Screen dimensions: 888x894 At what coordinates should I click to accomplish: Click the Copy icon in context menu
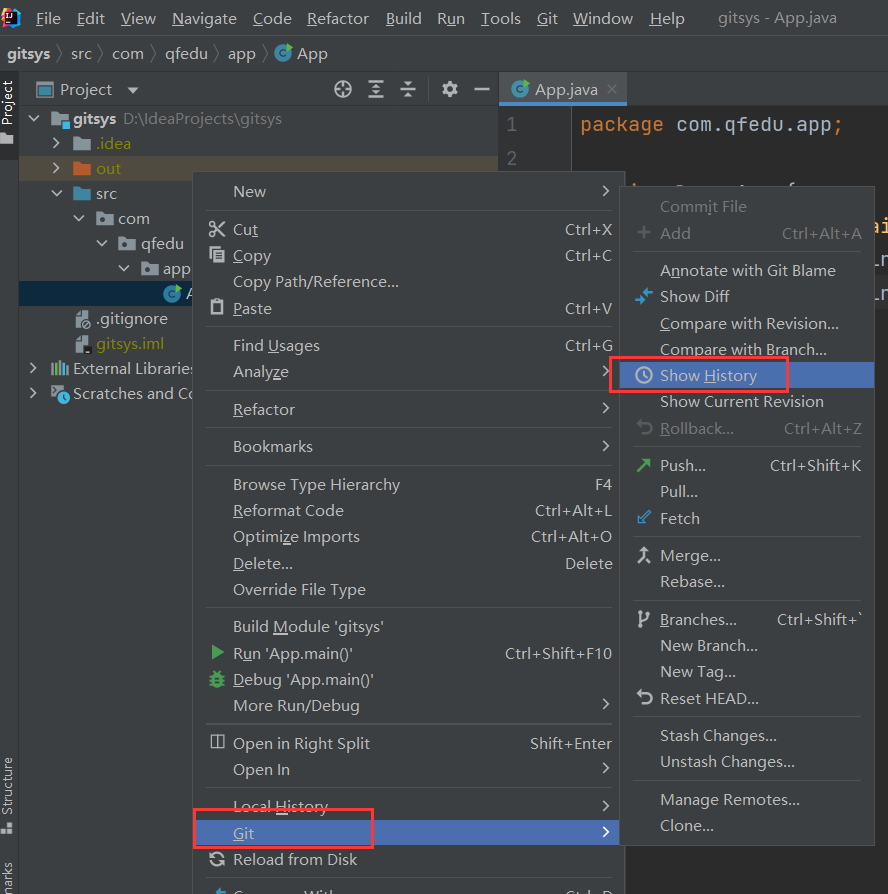217,255
